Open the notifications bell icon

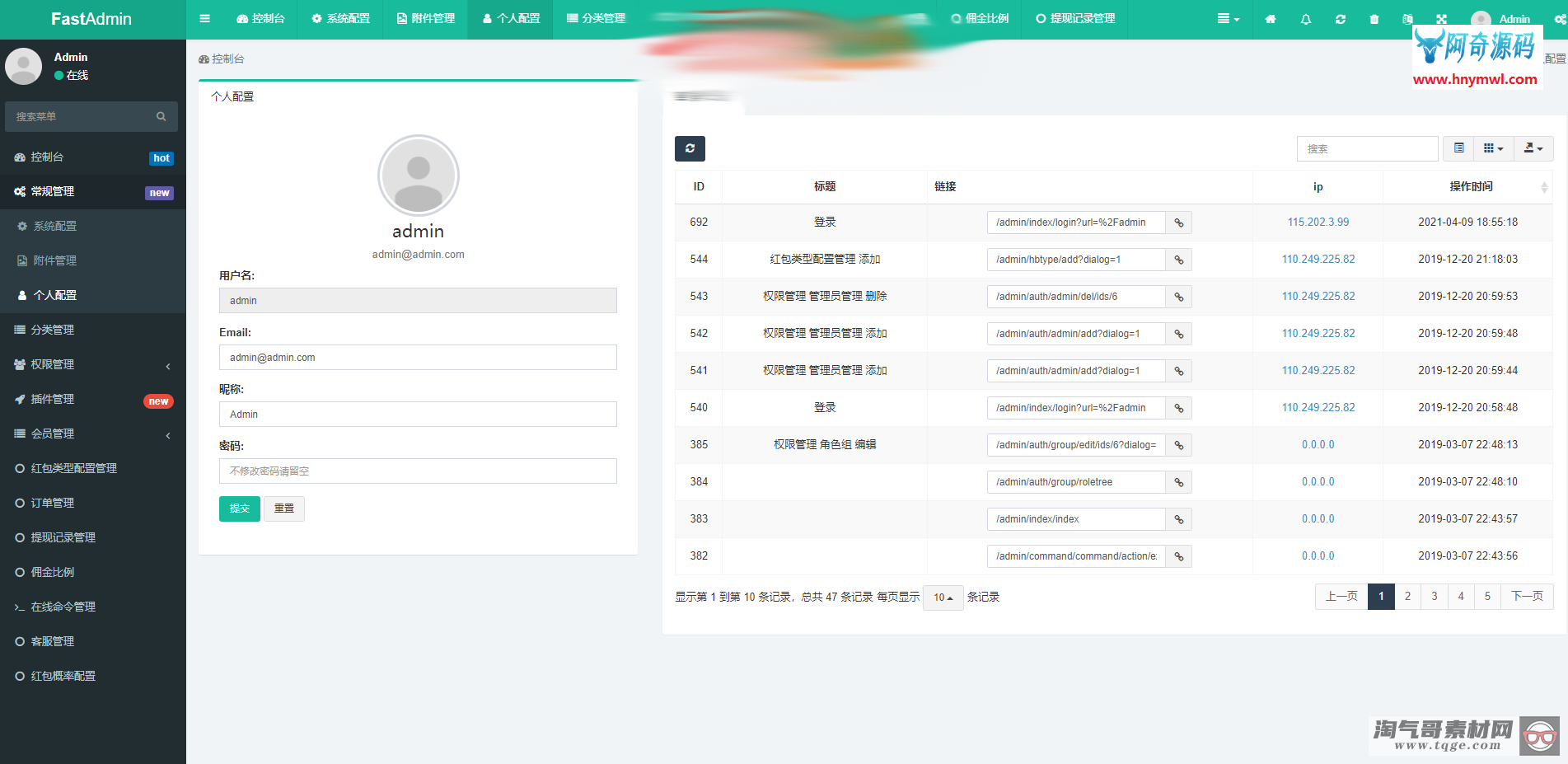click(x=1306, y=19)
